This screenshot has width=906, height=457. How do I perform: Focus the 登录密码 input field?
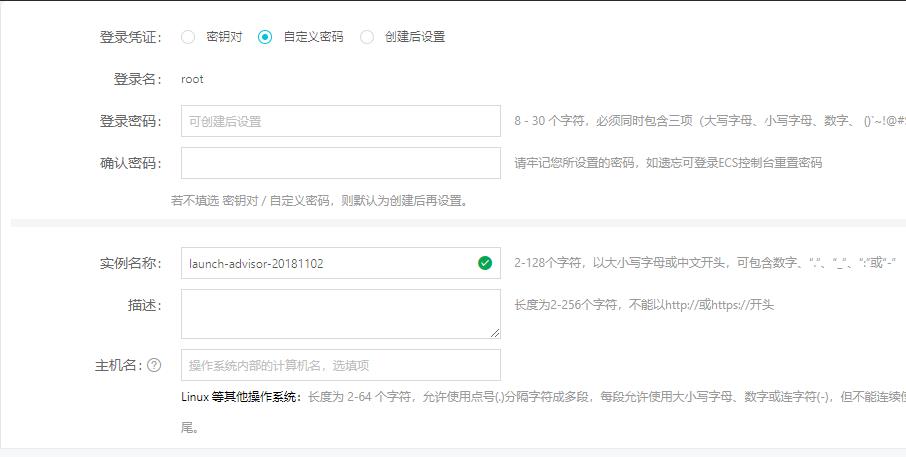(340, 121)
